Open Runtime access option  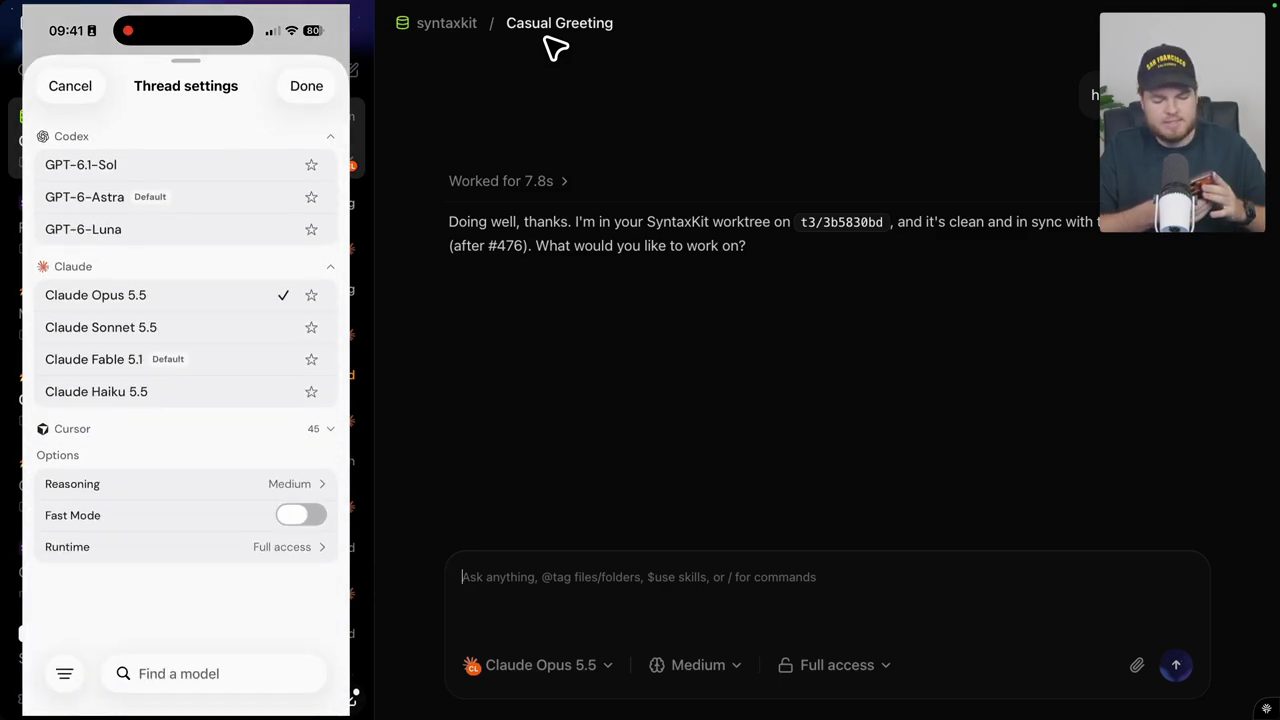(x=186, y=547)
